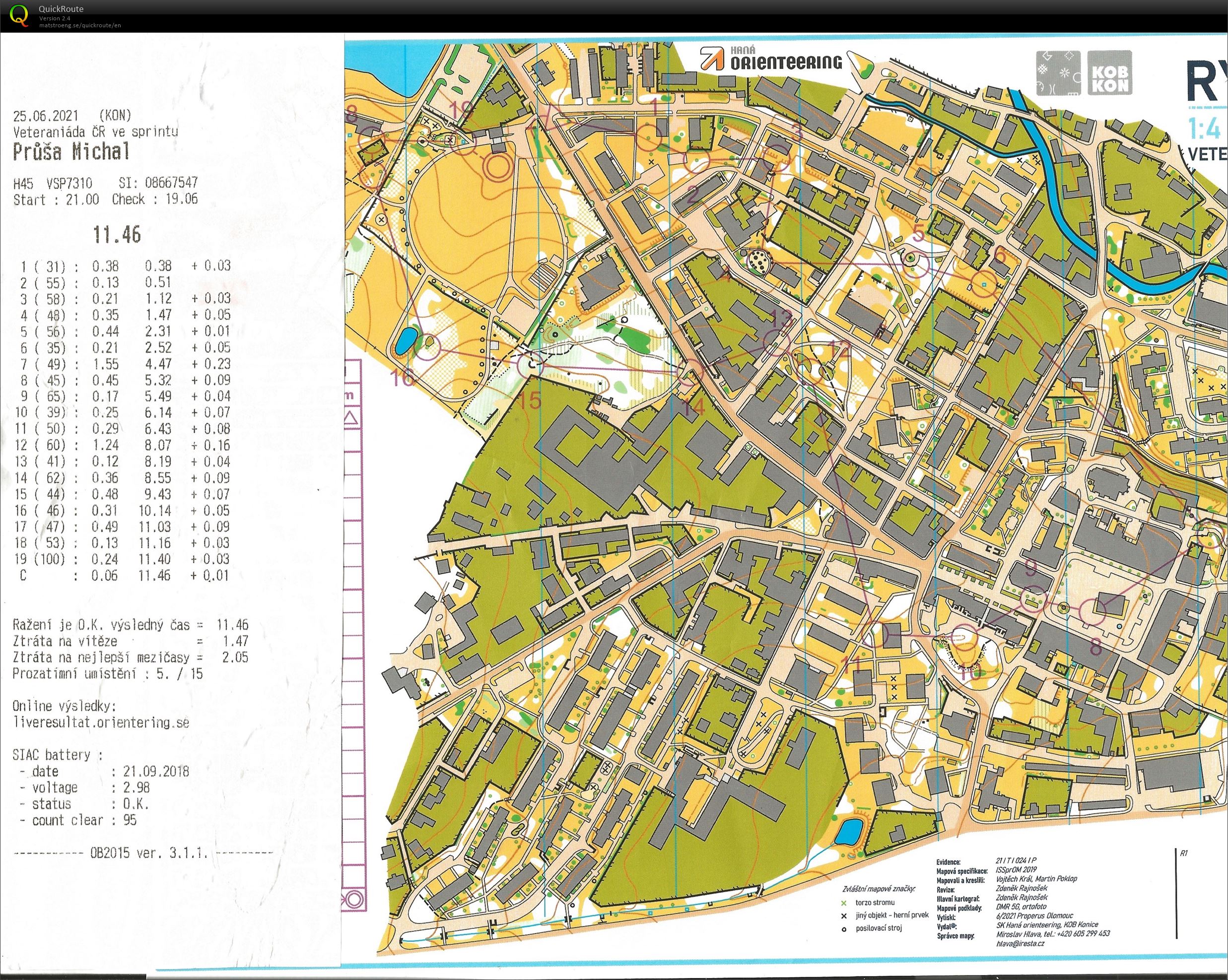The width and height of the screenshot is (1228, 980).
Task: Click the 'OB2015 ver. 3.1.1.' footer line
Action: coord(143,853)
